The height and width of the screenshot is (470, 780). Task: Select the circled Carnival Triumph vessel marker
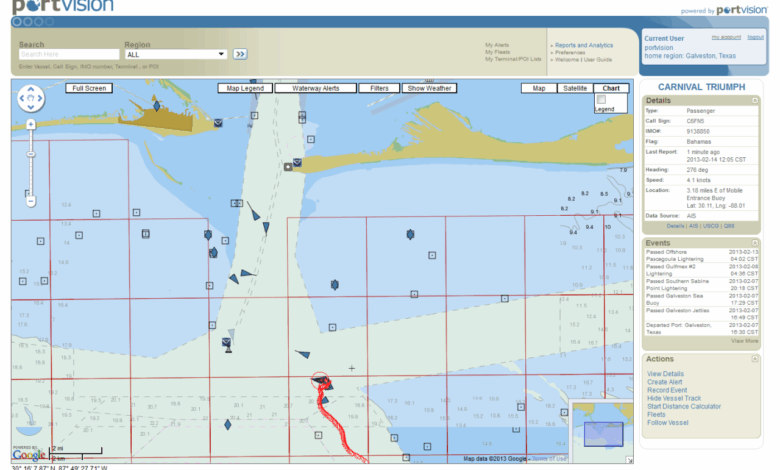(320, 381)
